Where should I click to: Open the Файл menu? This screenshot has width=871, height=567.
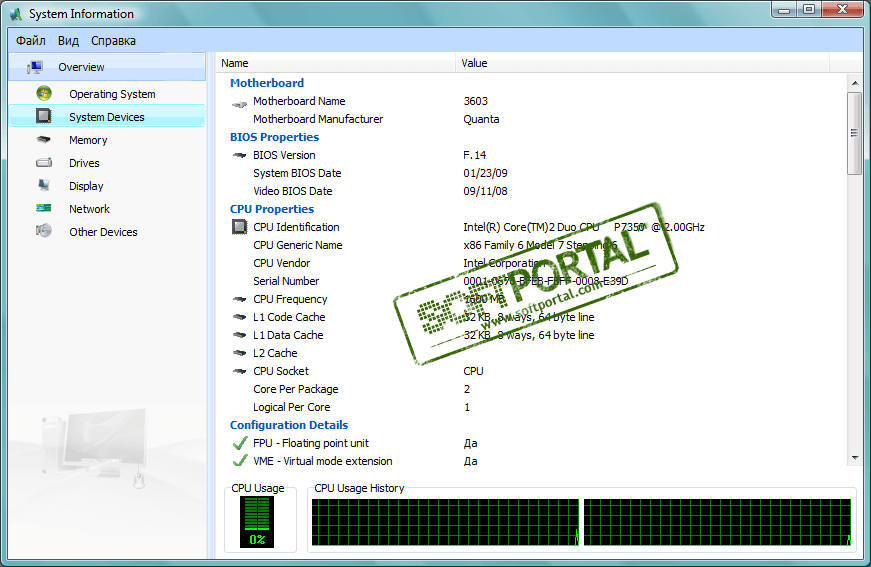point(31,41)
